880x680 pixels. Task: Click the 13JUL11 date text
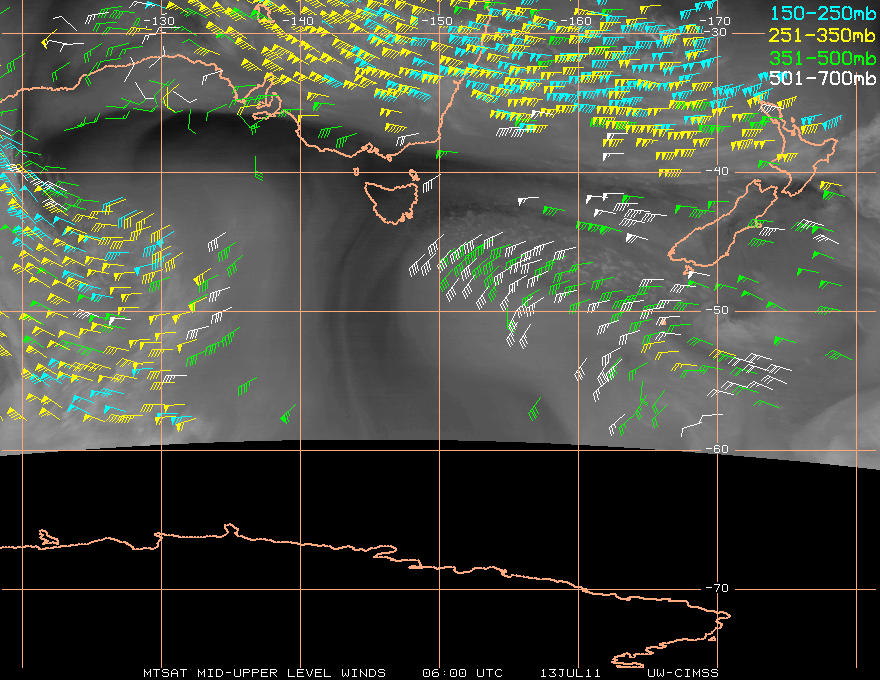[570, 673]
